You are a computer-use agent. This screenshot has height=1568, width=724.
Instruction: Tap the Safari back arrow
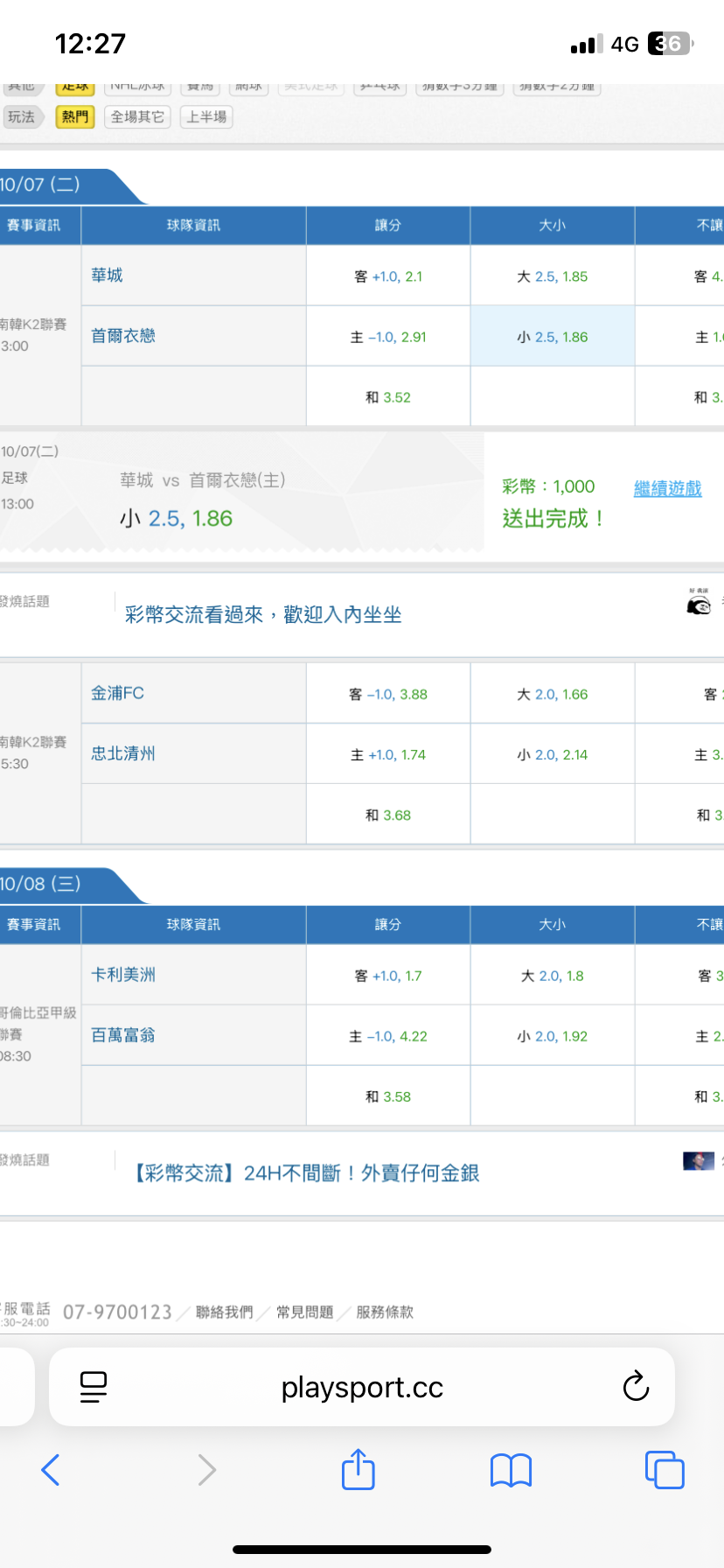[x=51, y=1470]
